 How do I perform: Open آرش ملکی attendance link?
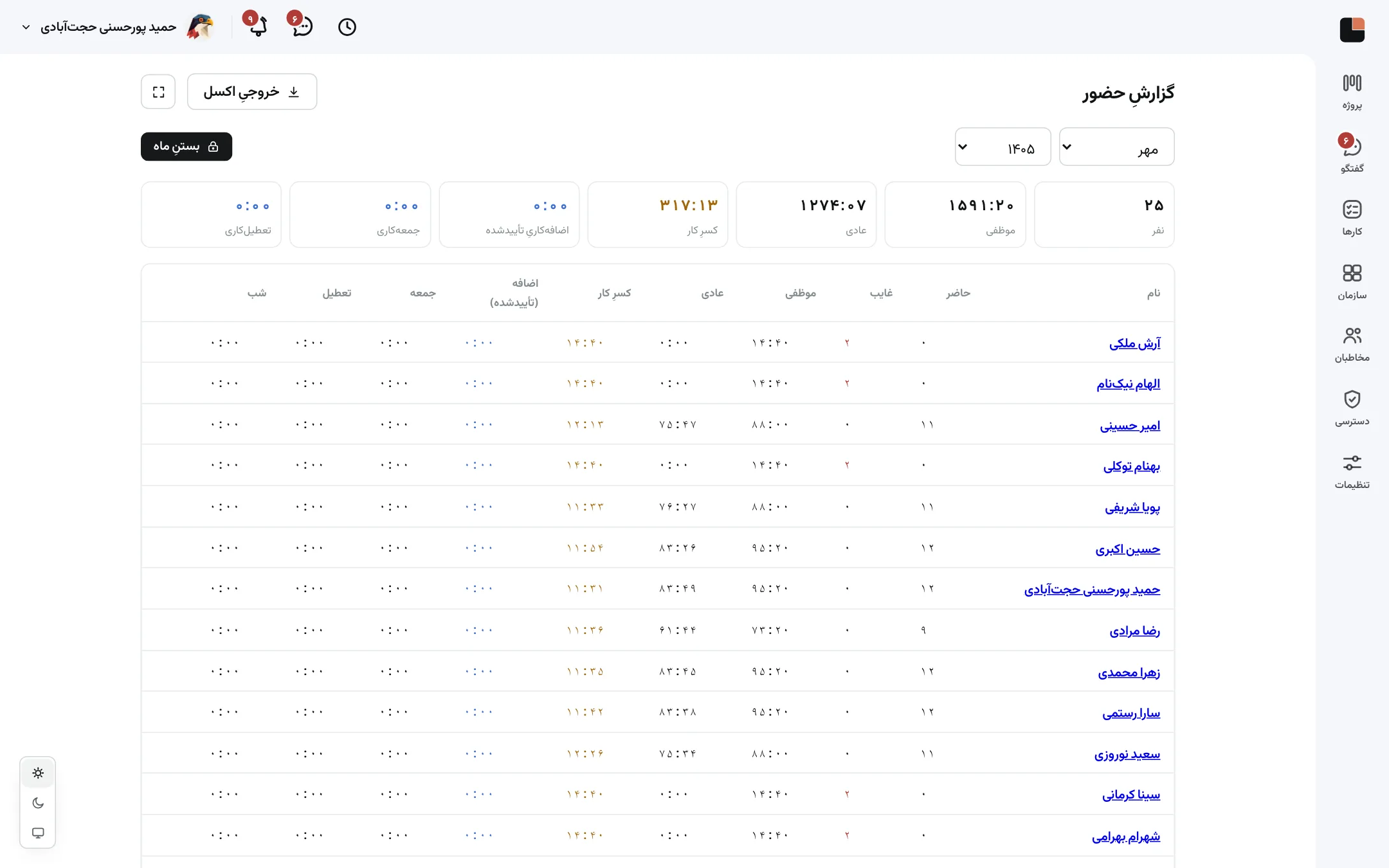pos(1134,343)
